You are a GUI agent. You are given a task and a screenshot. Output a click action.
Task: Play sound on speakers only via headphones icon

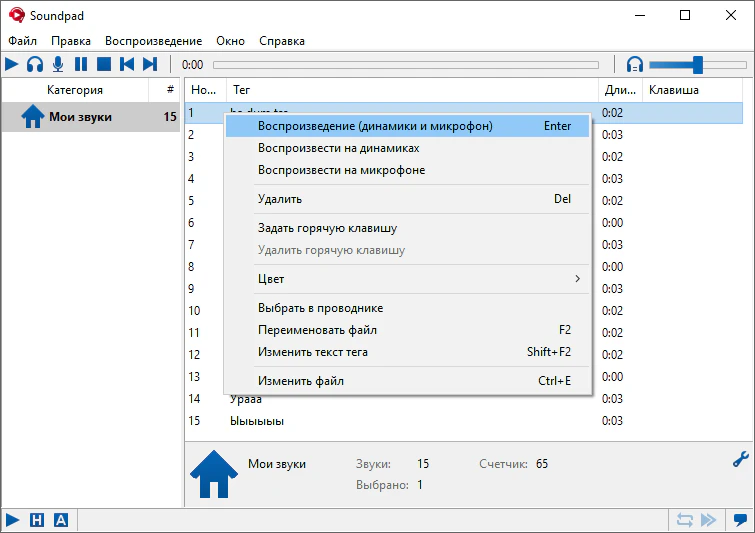[35, 64]
